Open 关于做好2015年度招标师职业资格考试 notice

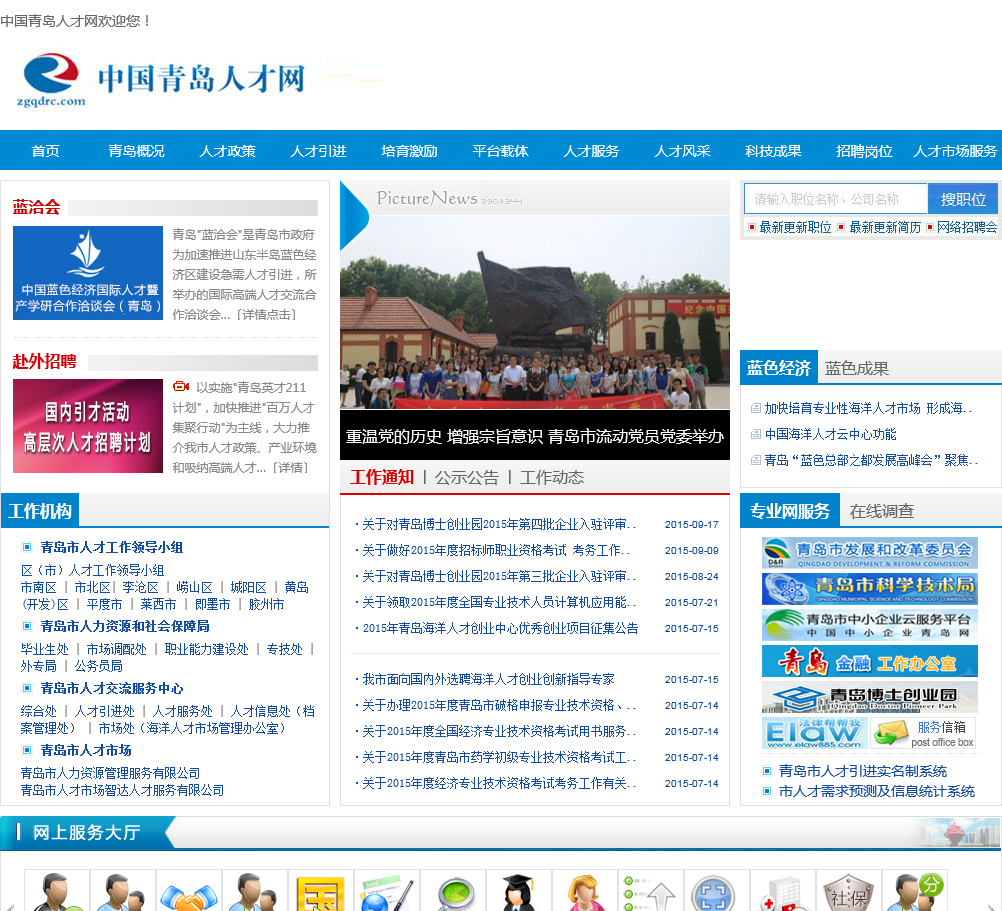496,550
